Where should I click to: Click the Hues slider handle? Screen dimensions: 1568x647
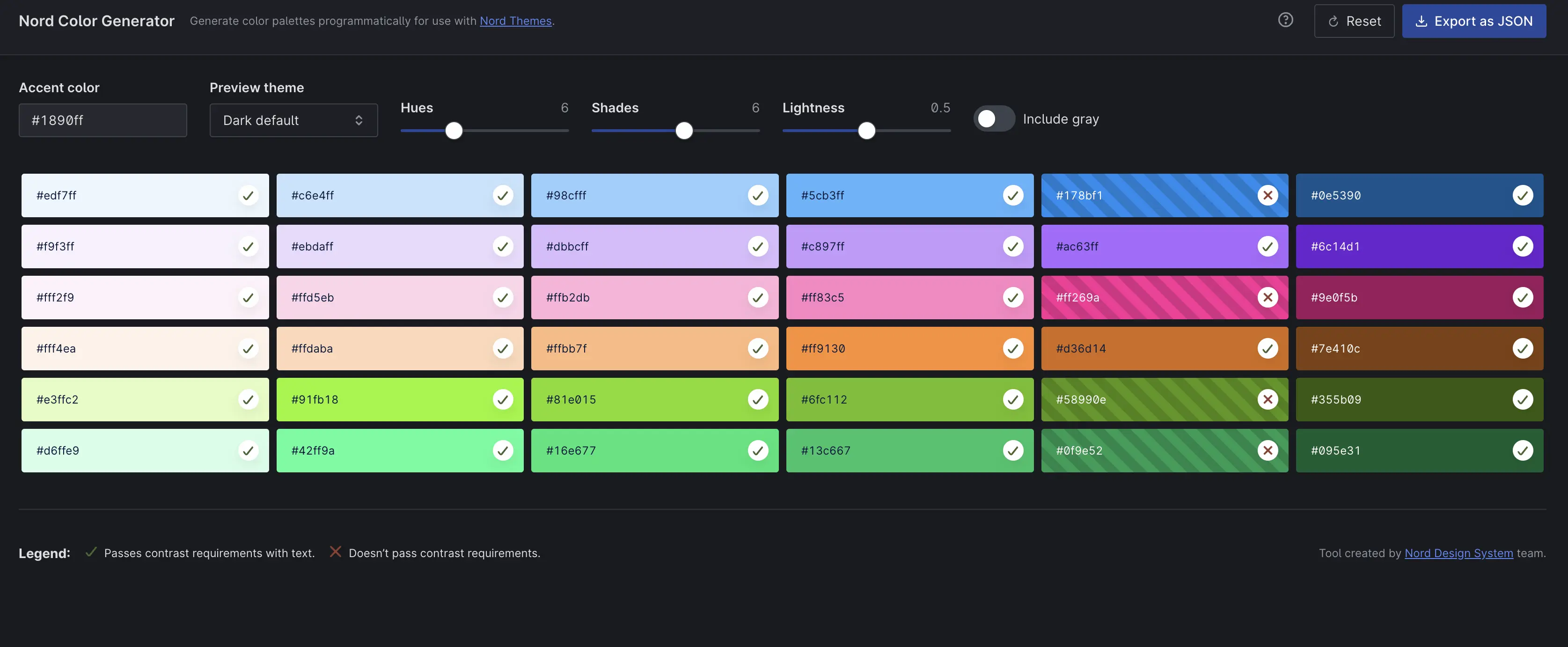[454, 130]
